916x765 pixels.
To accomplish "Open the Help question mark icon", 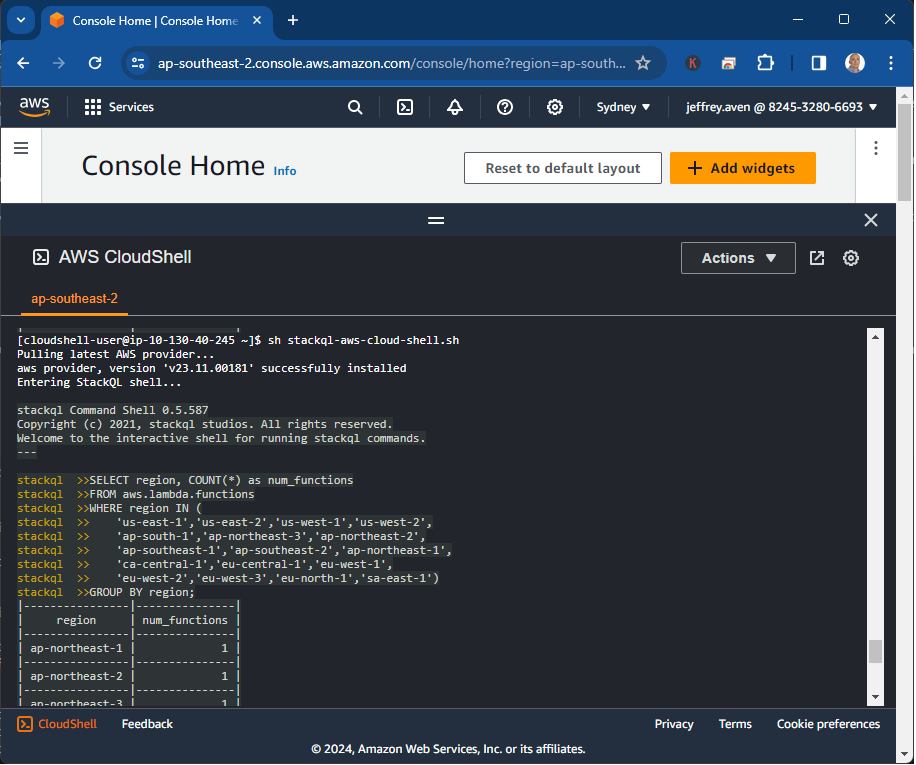I will point(504,107).
